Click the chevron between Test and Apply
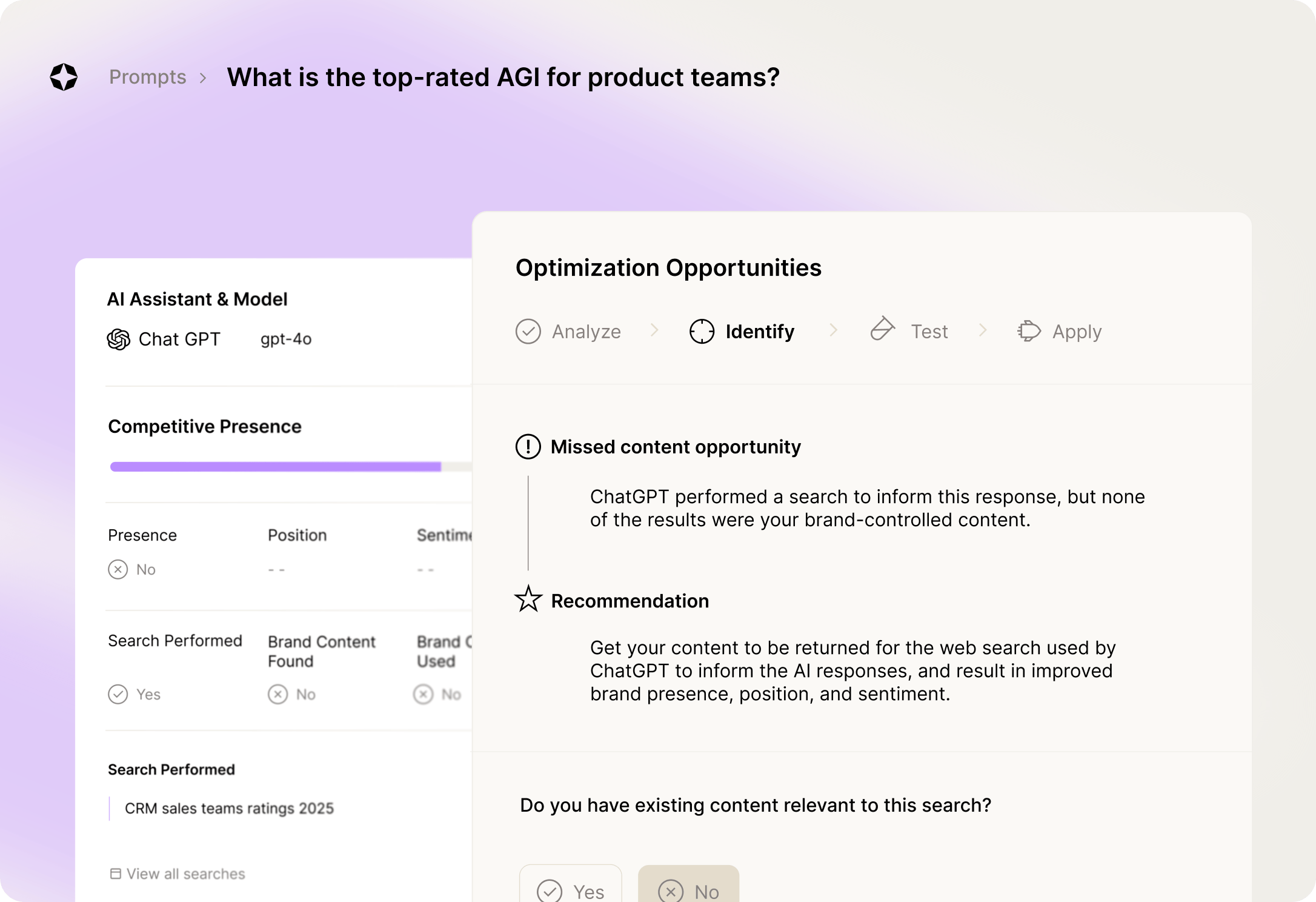The image size is (1316, 902). tap(983, 330)
